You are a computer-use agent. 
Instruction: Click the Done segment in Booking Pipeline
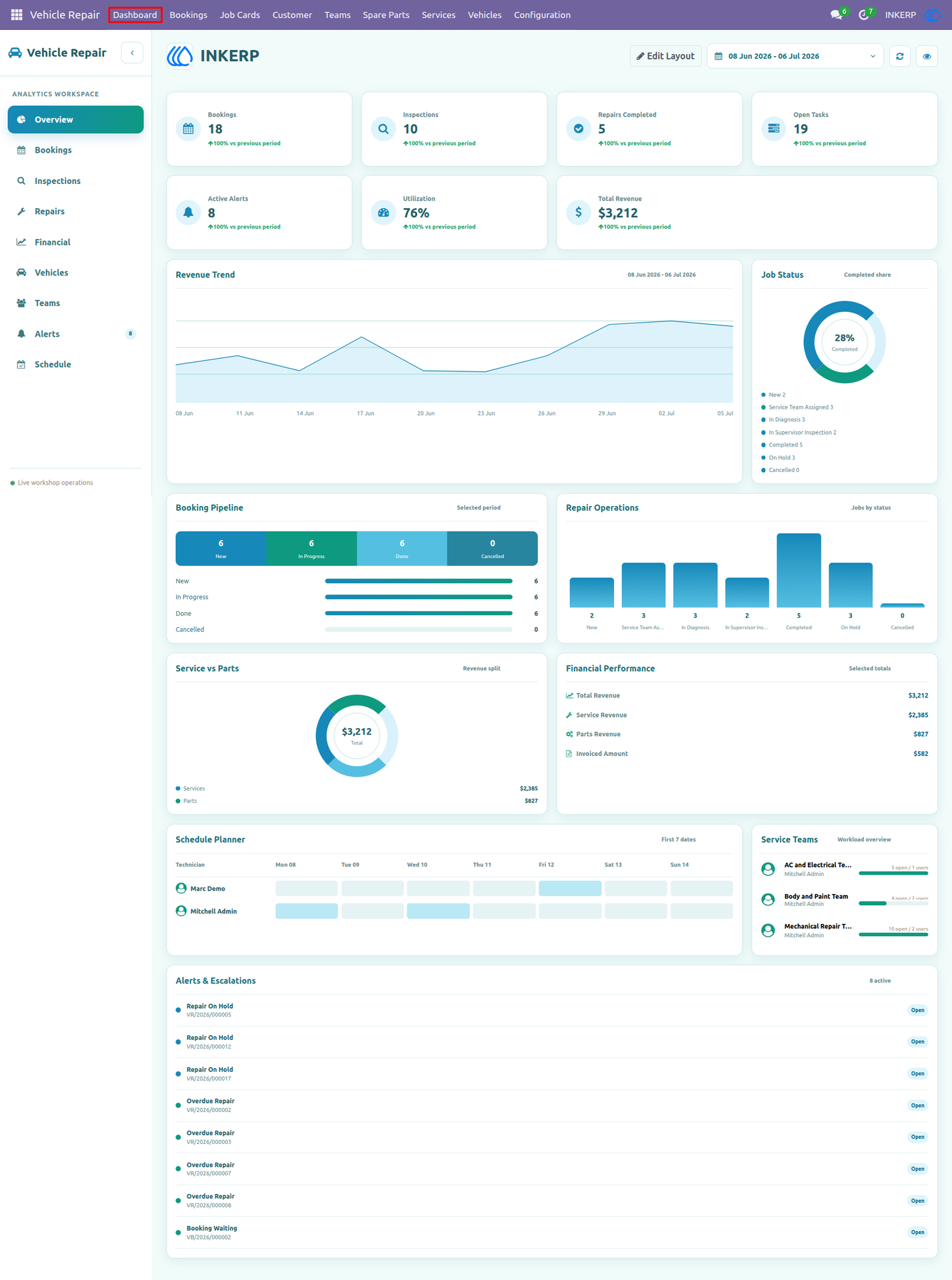pyautogui.click(x=402, y=549)
